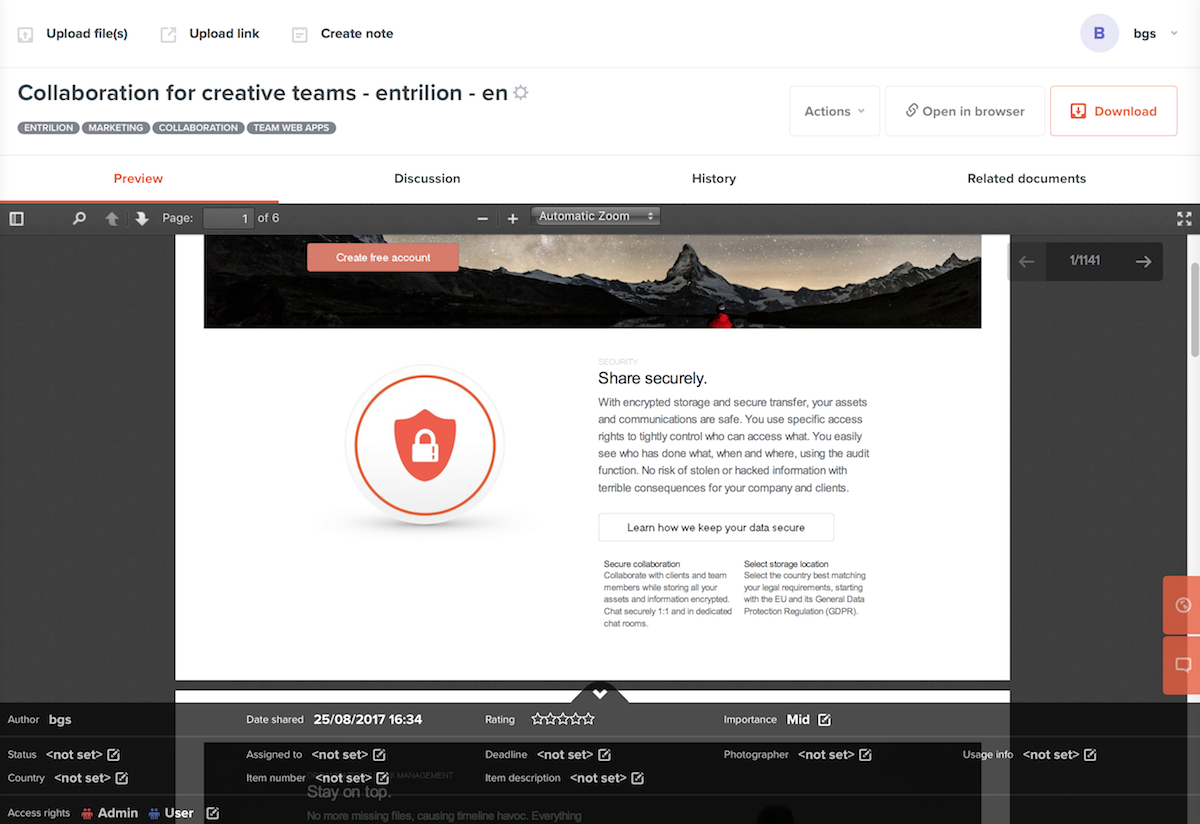
Task: Click the orange clock side button
Action: [1182, 605]
